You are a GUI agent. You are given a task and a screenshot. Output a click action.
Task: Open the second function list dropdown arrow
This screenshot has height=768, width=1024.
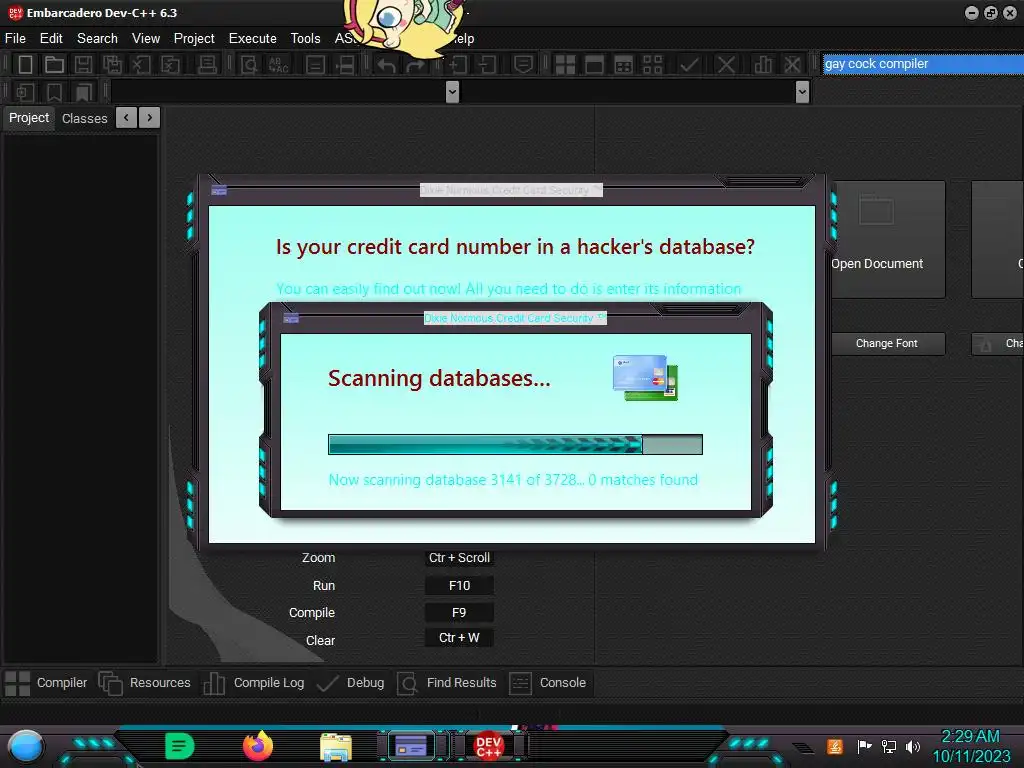coord(803,92)
